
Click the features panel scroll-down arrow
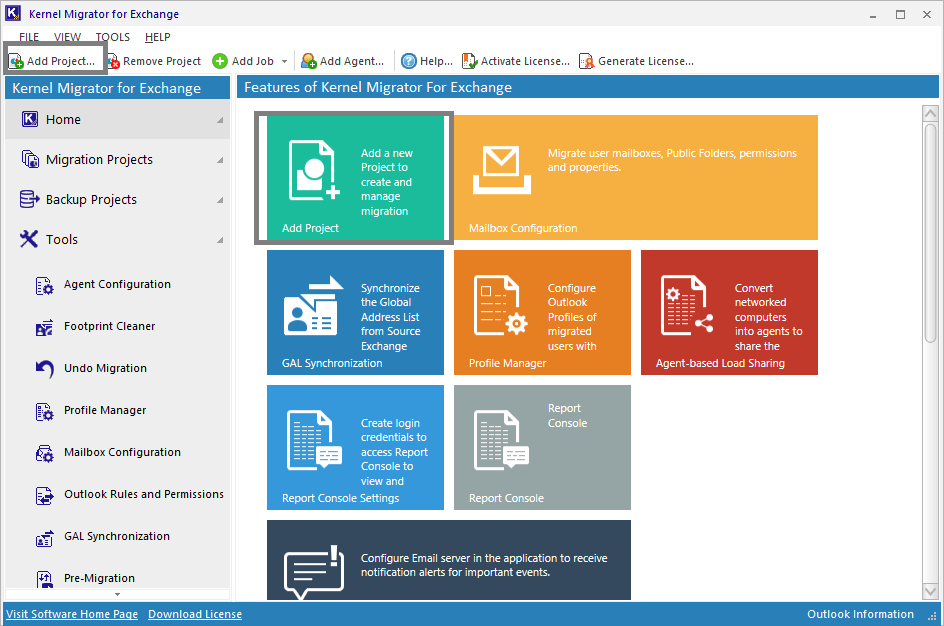point(930,592)
